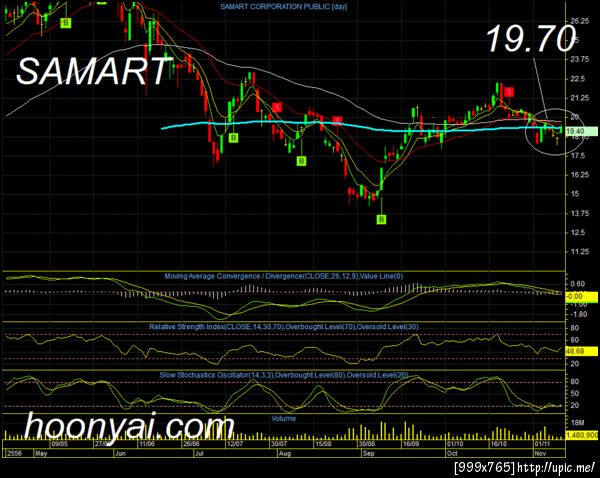Click the 16/09 date label
The image size is (600, 478).
tap(411, 444)
